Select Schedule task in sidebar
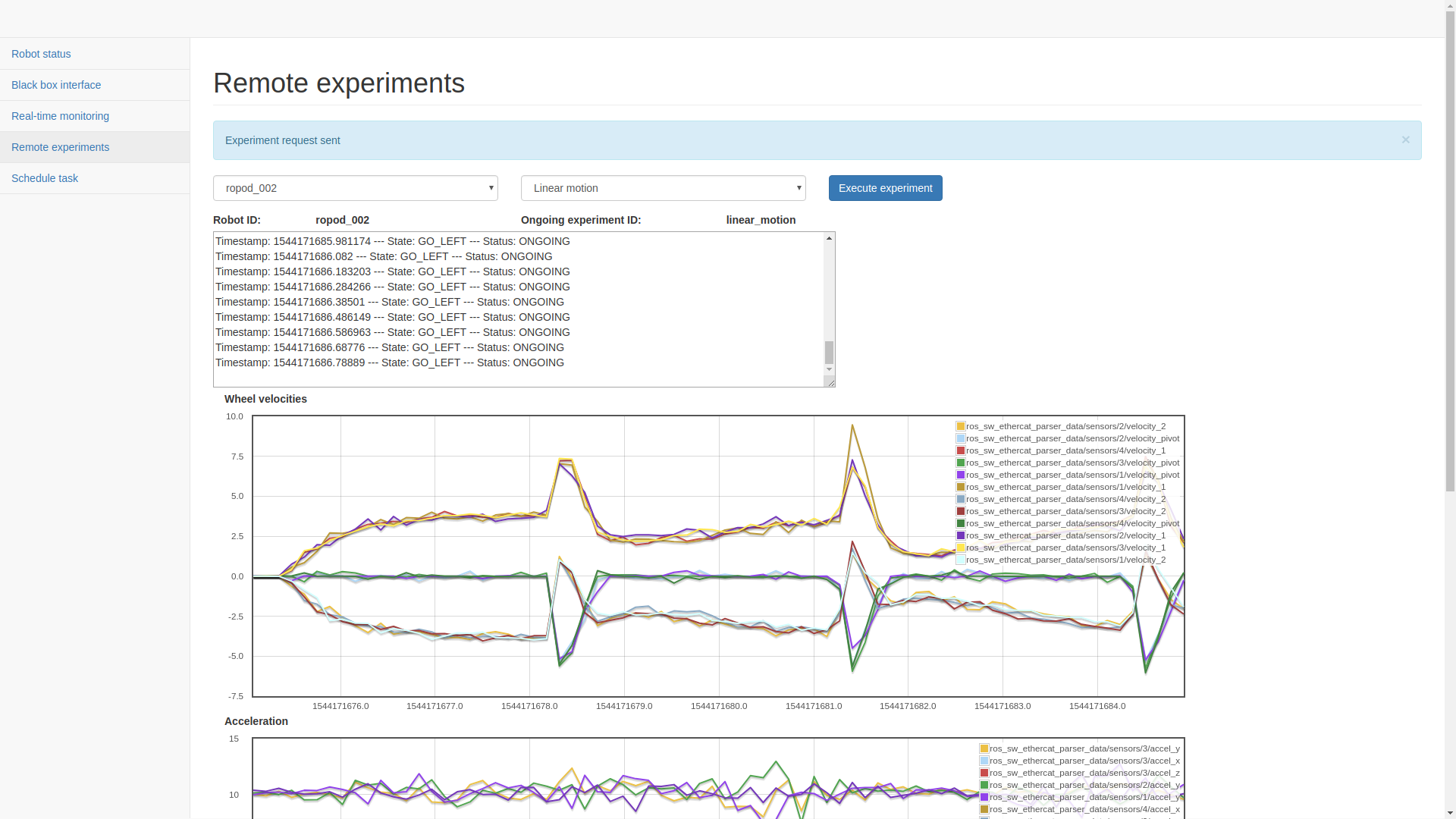Viewport: 1456px width, 819px height. click(x=45, y=178)
